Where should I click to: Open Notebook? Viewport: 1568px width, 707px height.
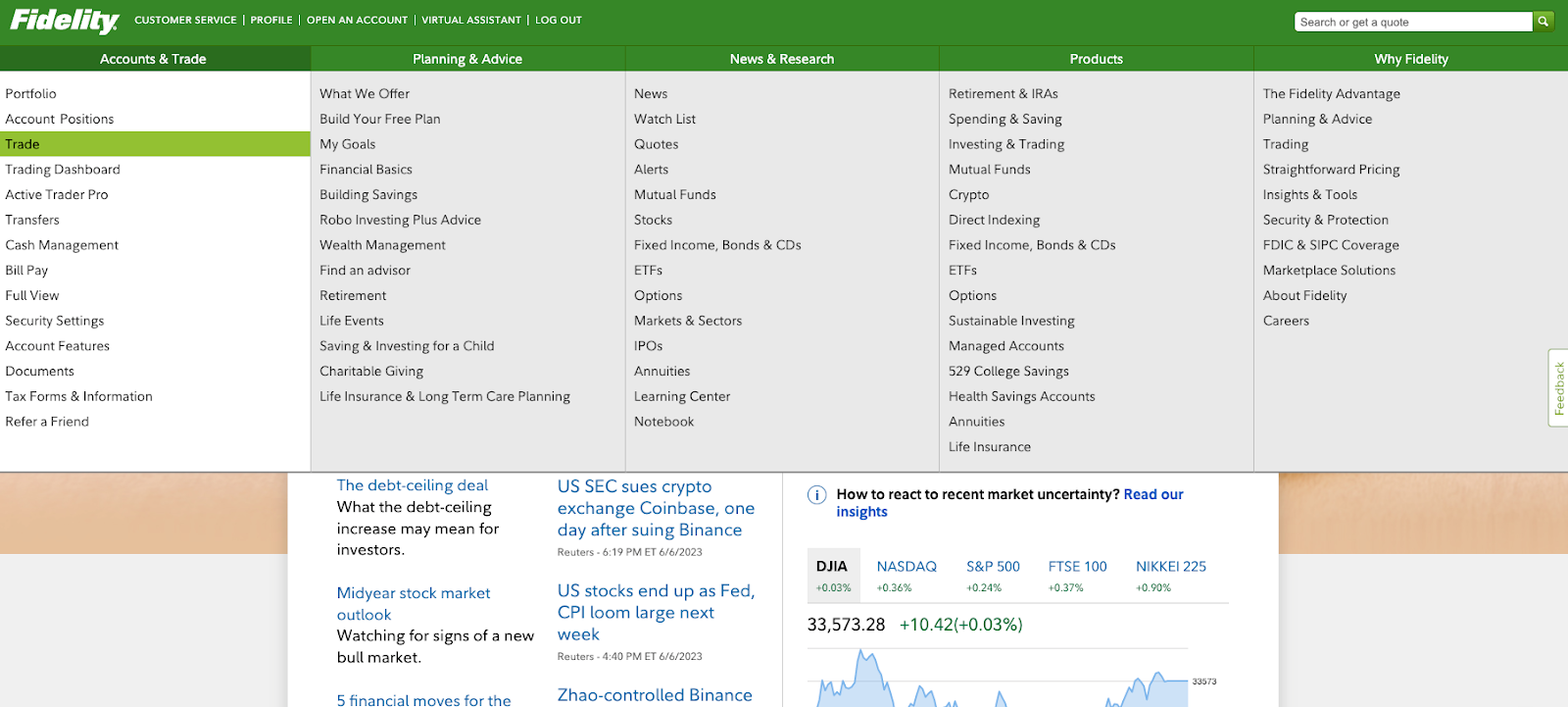pos(664,422)
